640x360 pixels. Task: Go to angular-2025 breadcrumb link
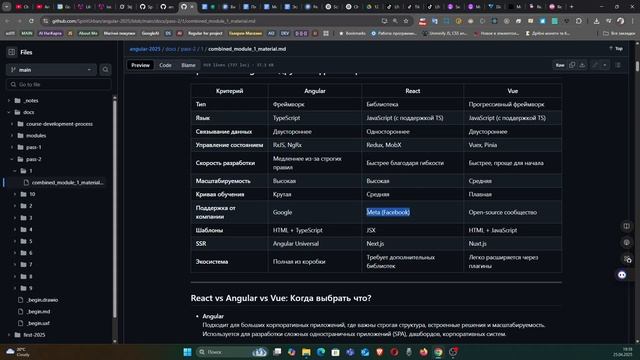(145, 49)
